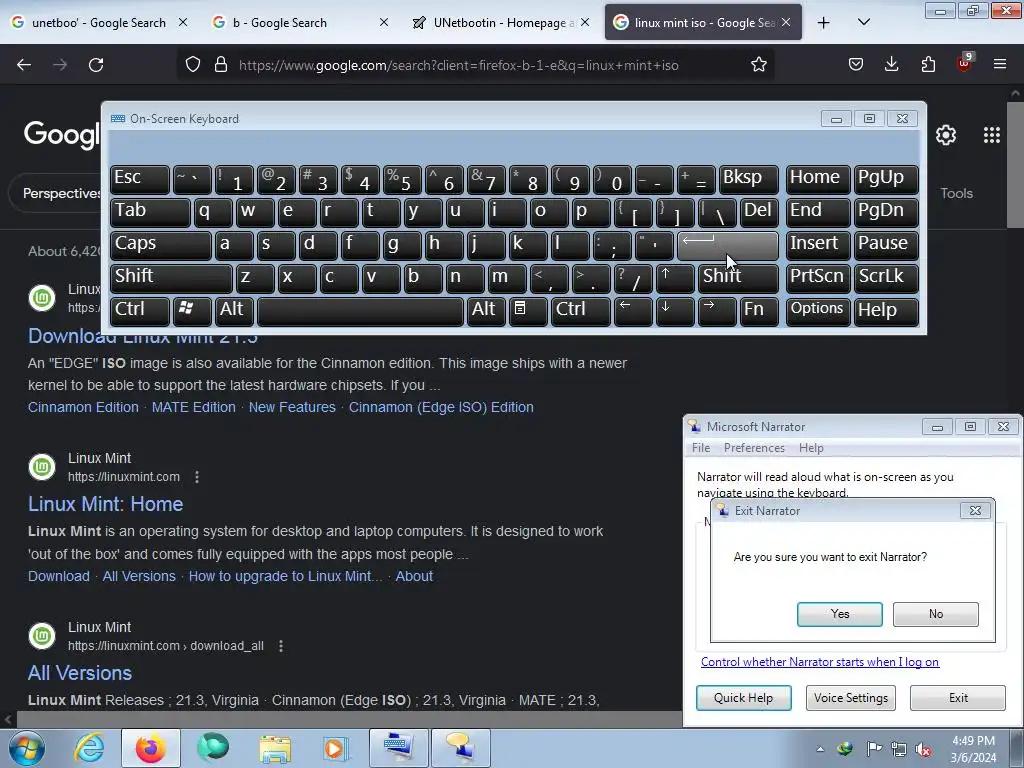Click the uBlock Origin extension icon
Viewport: 1024px width, 768px height.
(964, 63)
